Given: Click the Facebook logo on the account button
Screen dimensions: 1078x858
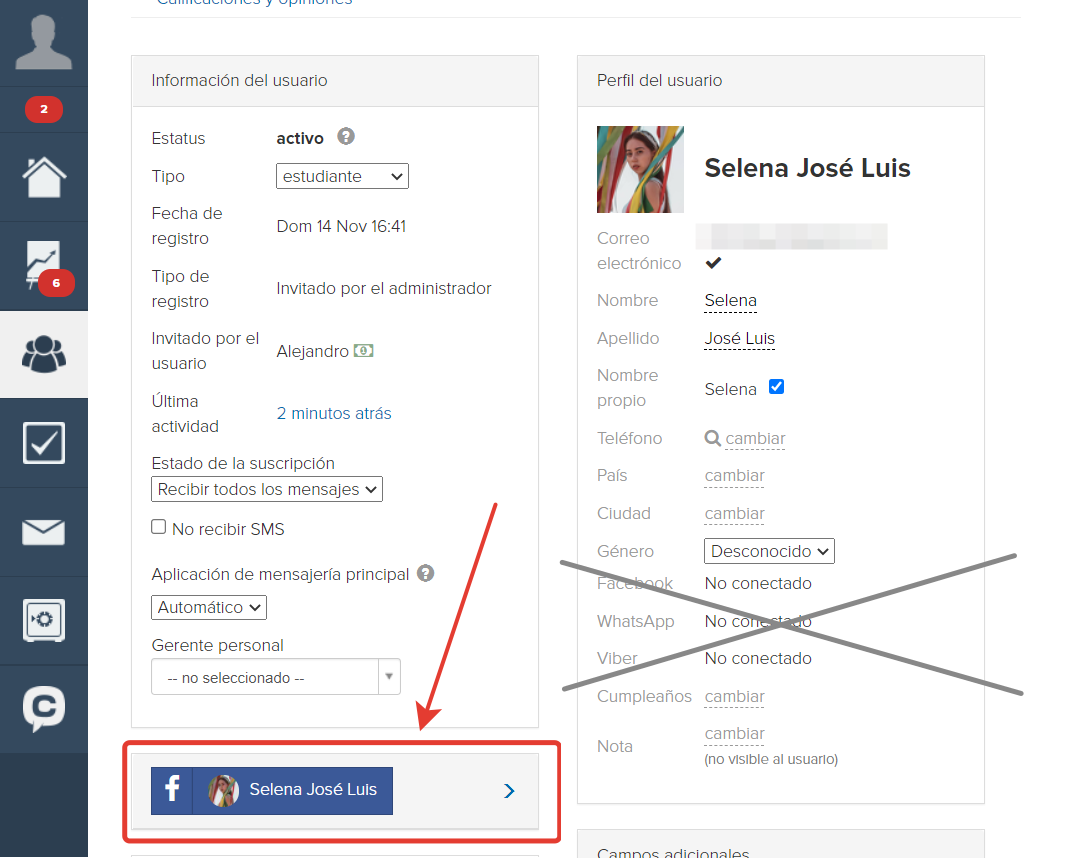Looking at the screenshot, I should point(172,791).
